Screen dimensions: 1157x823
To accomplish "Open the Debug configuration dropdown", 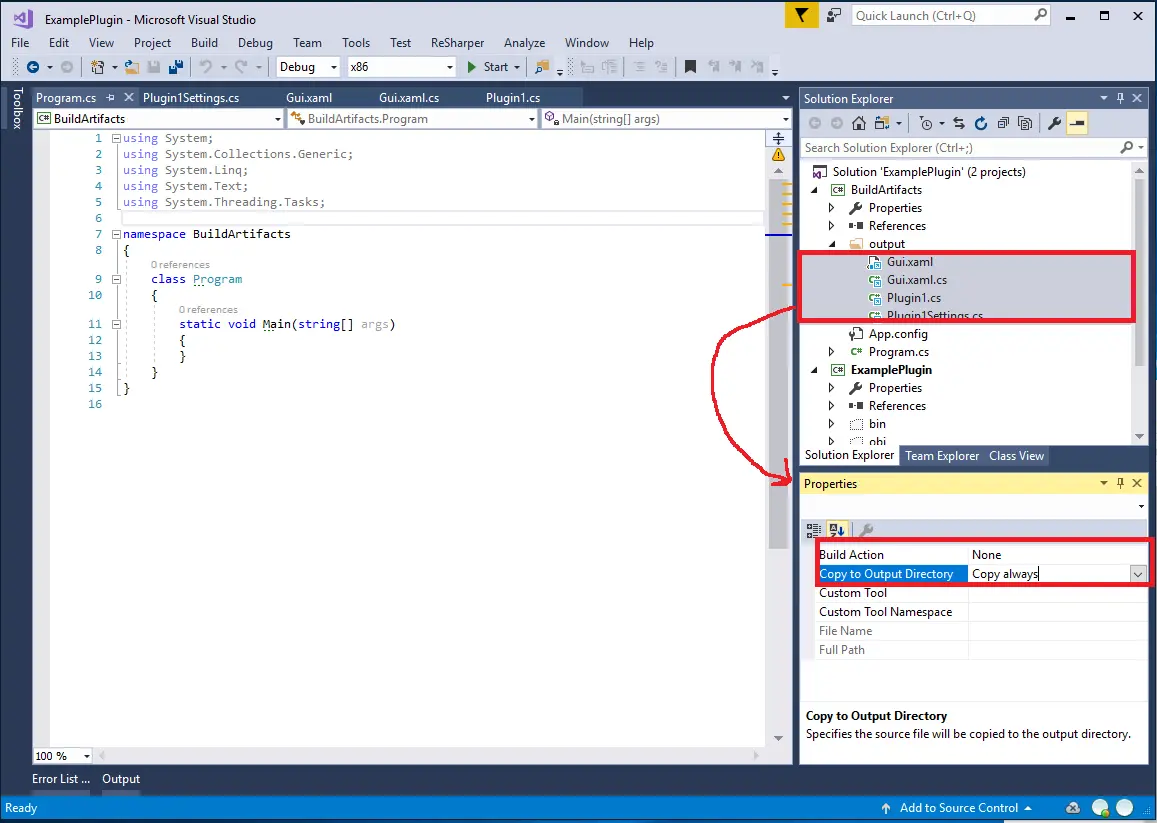I will pyautogui.click(x=308, y=67).
